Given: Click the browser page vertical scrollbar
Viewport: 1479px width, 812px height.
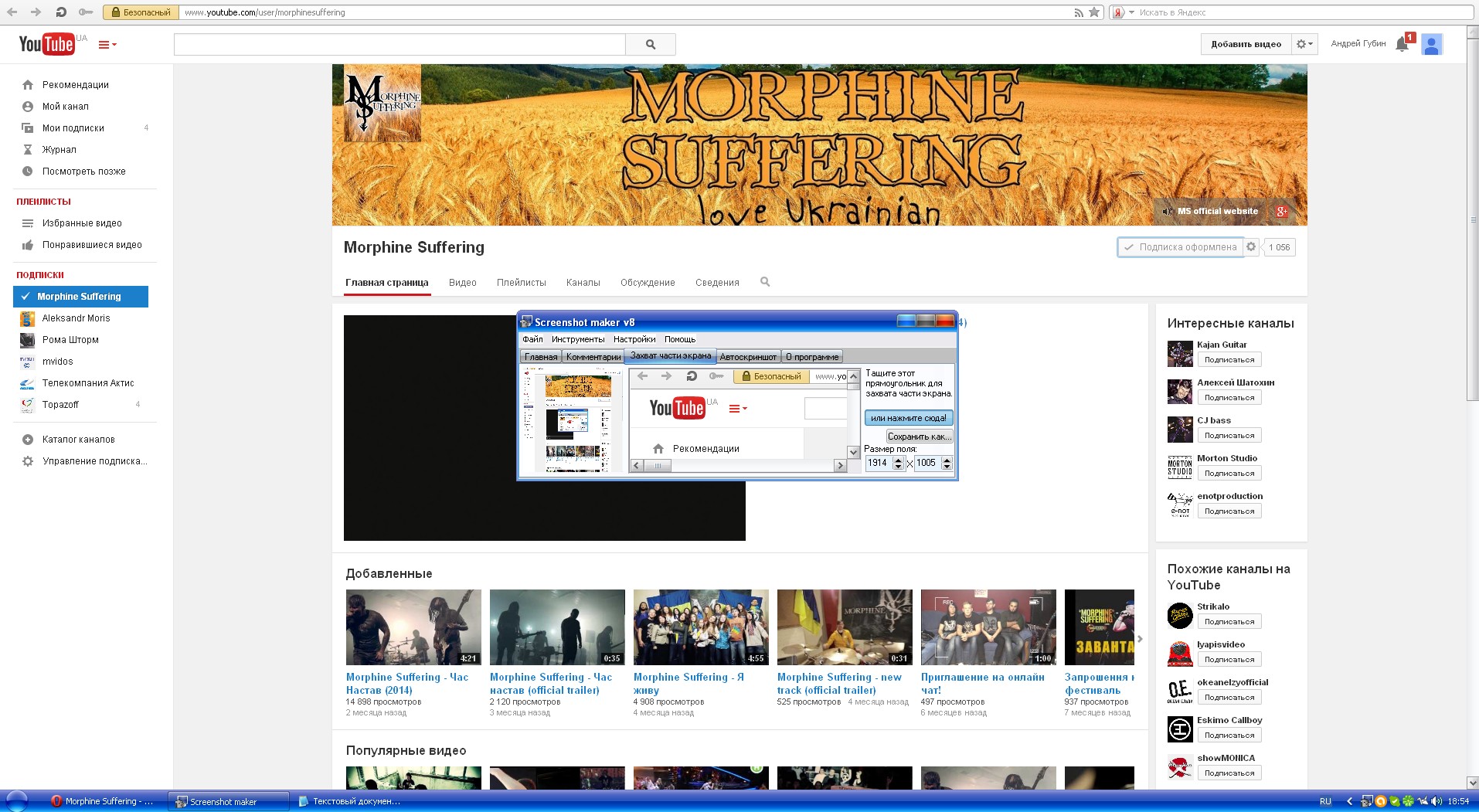Looking at the screenshot, I should click(x=1473, y=407).
